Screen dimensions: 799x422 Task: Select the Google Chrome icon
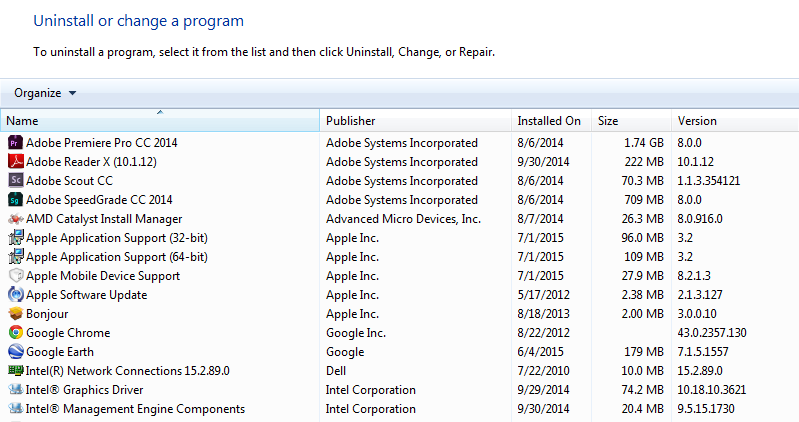coord(16,332)
